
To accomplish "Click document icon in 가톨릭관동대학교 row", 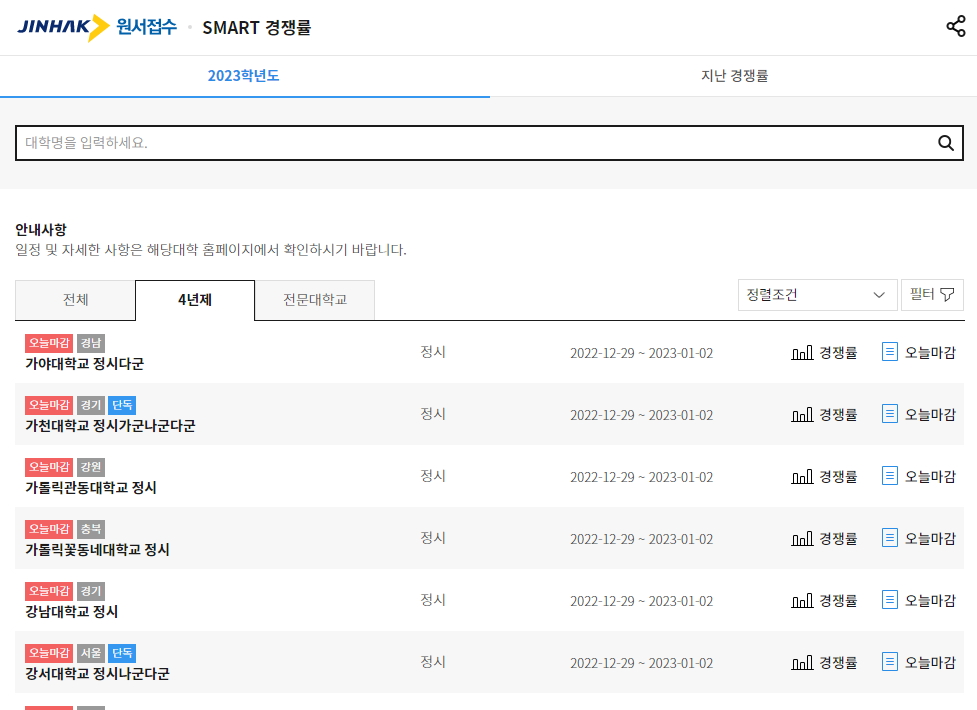I will tap(890, 476).
